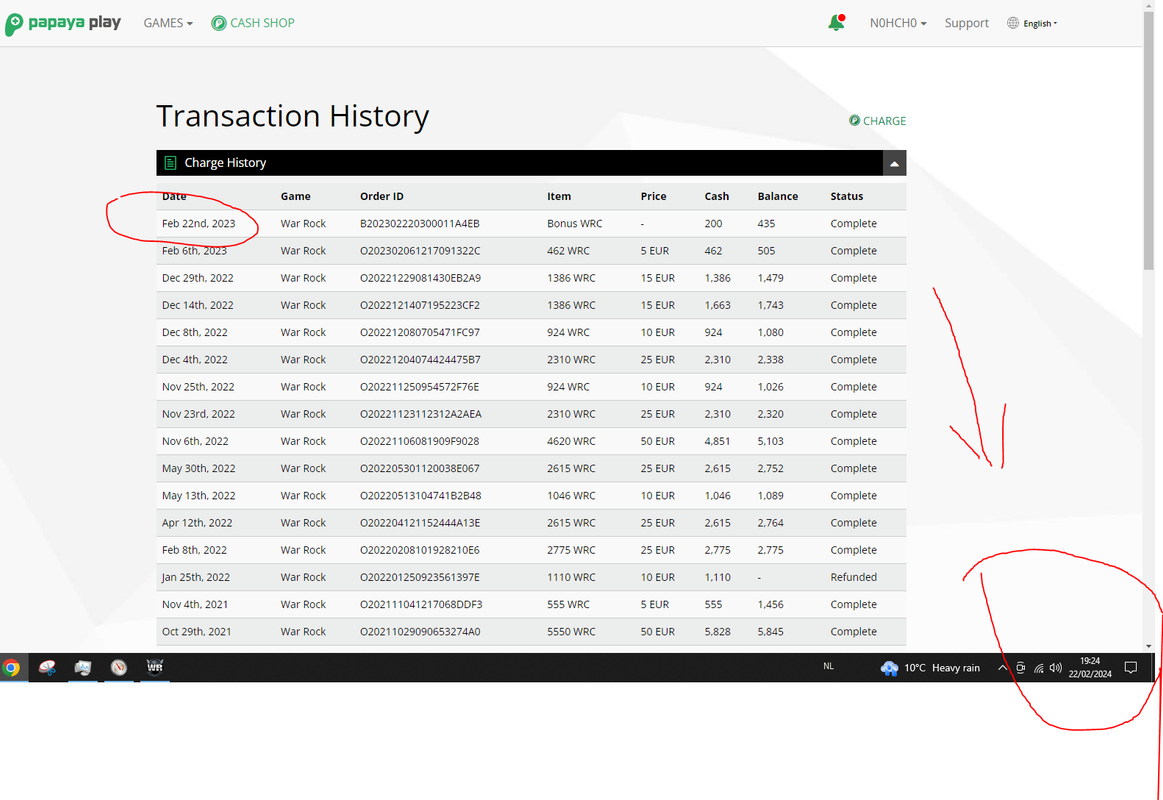Screen dimensions: 1163x800
Task: Open the red circular taskbar app
Action: (x=119, y=667)
